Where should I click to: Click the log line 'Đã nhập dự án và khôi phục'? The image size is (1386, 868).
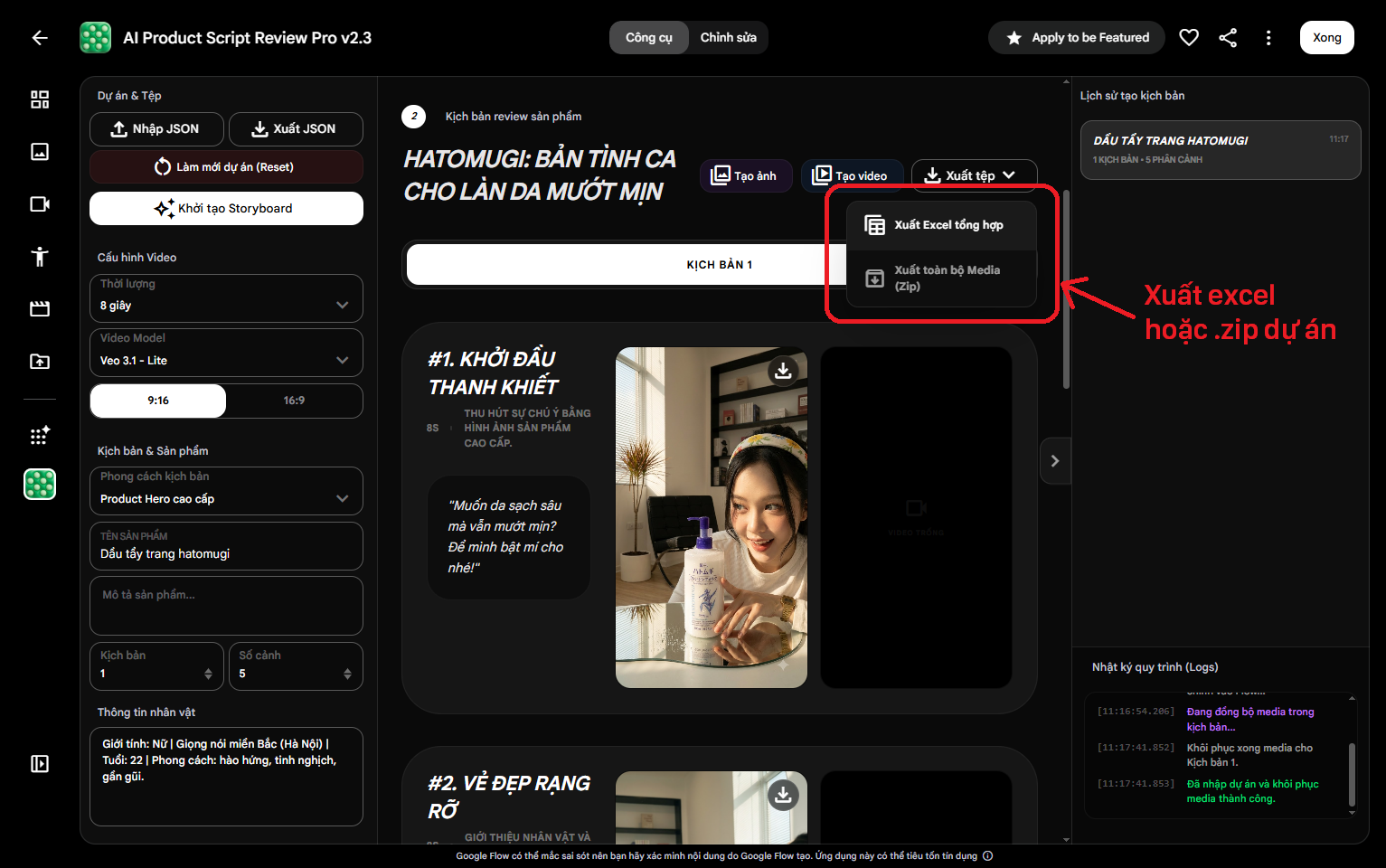click(x=1252, y=791)
